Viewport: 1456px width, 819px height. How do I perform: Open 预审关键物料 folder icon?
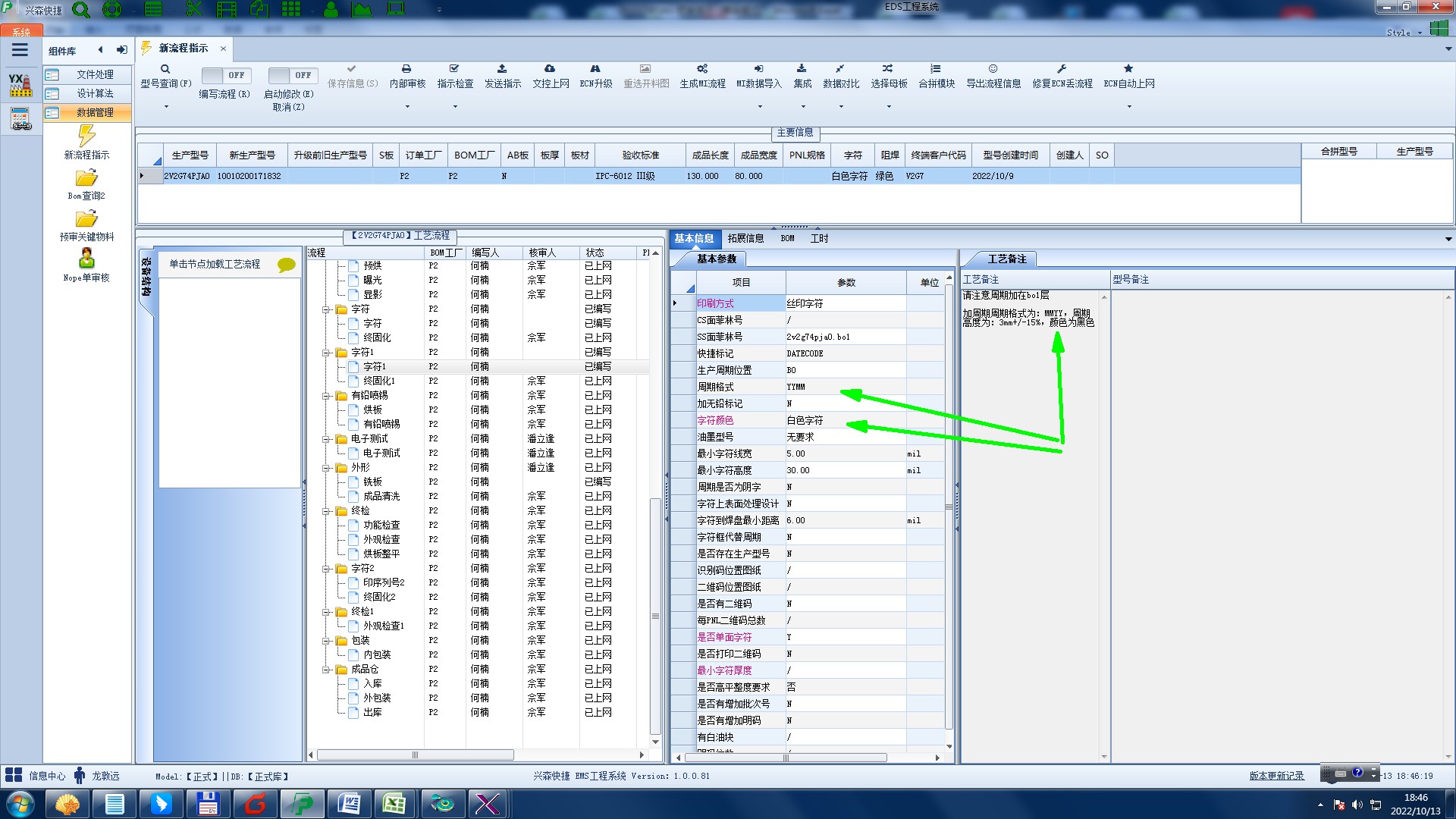tap(86, 219)
